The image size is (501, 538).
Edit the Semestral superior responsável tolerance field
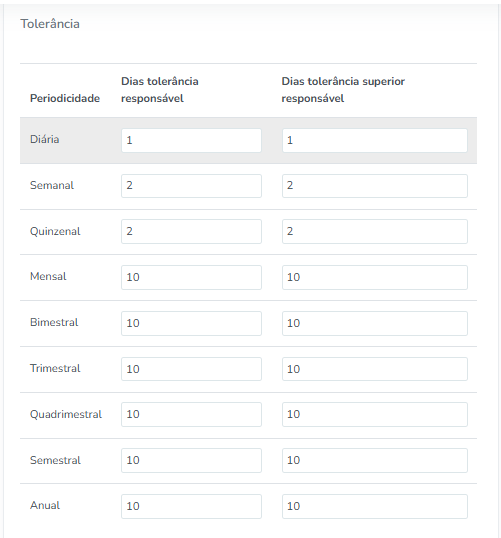click(375, 460)
